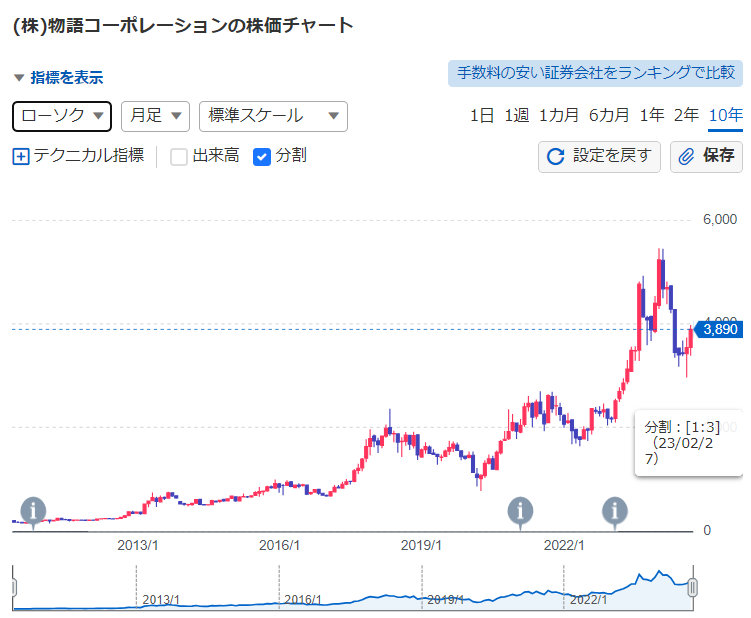The height and width of the screenshot is (618, 751).
Task: Uncheck the 分割 checkbox
Action: point(262,157)
